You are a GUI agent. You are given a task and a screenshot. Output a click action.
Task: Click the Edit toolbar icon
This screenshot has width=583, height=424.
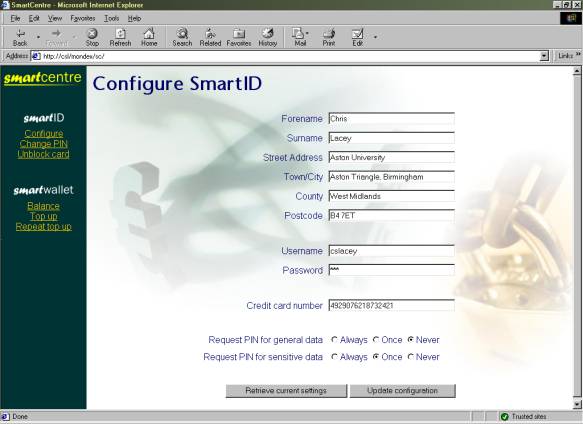[x=357, y=37]
